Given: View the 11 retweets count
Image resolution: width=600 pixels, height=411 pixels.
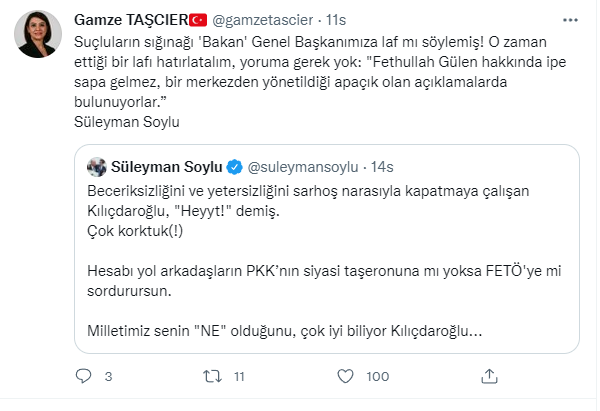Looking at the screenshot, I should tap(240, 377).
